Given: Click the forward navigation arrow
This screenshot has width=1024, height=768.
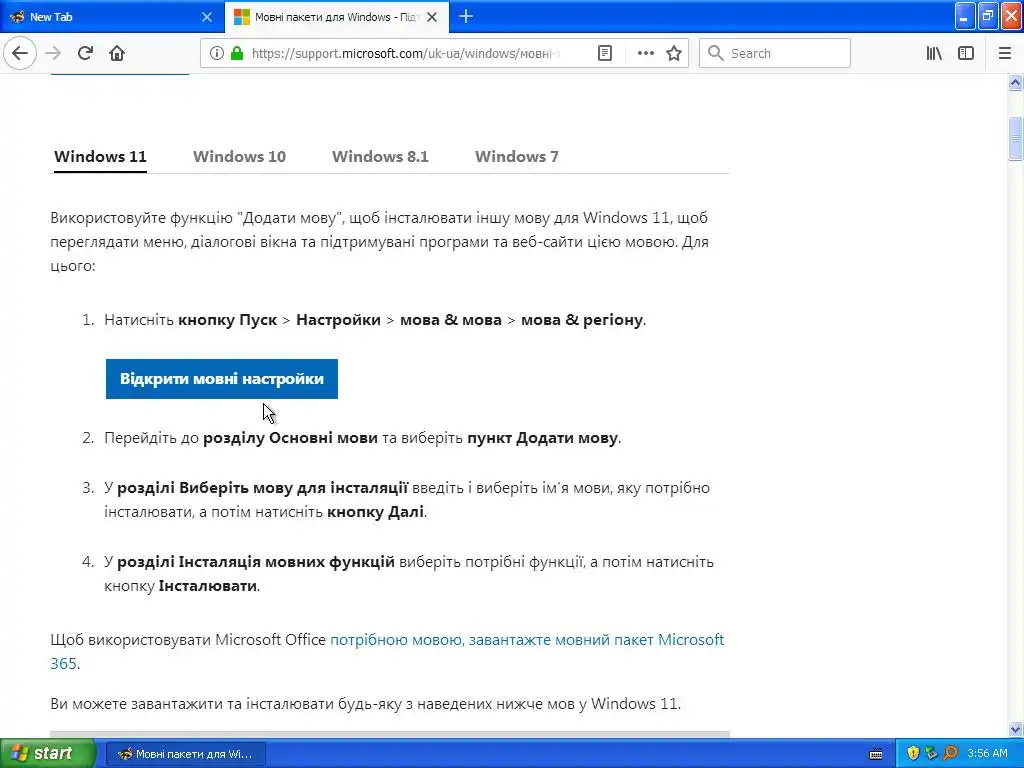Looking at the screenshot, I should pos(53,54).
